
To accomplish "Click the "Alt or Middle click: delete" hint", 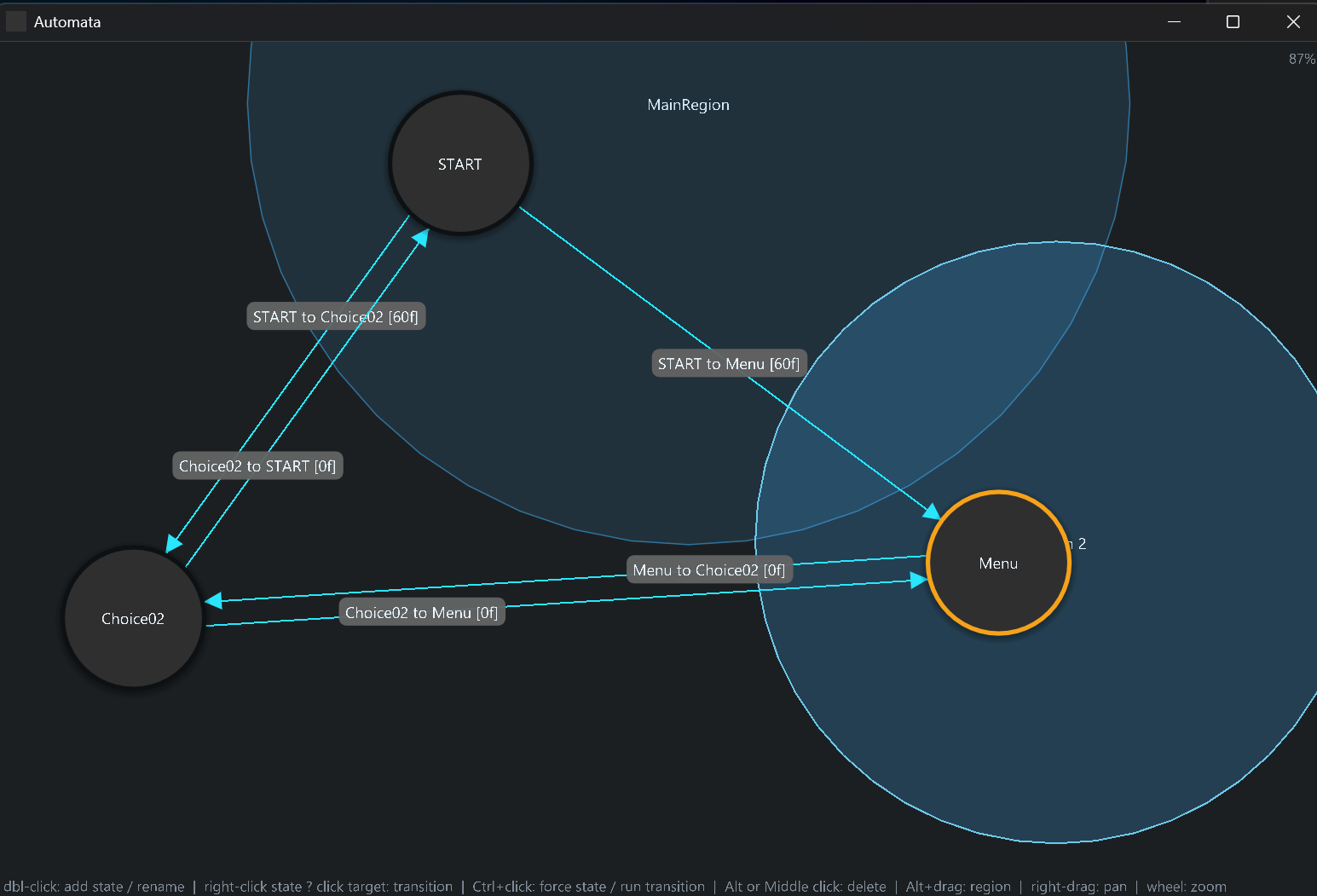I will (x=806, y=887).
